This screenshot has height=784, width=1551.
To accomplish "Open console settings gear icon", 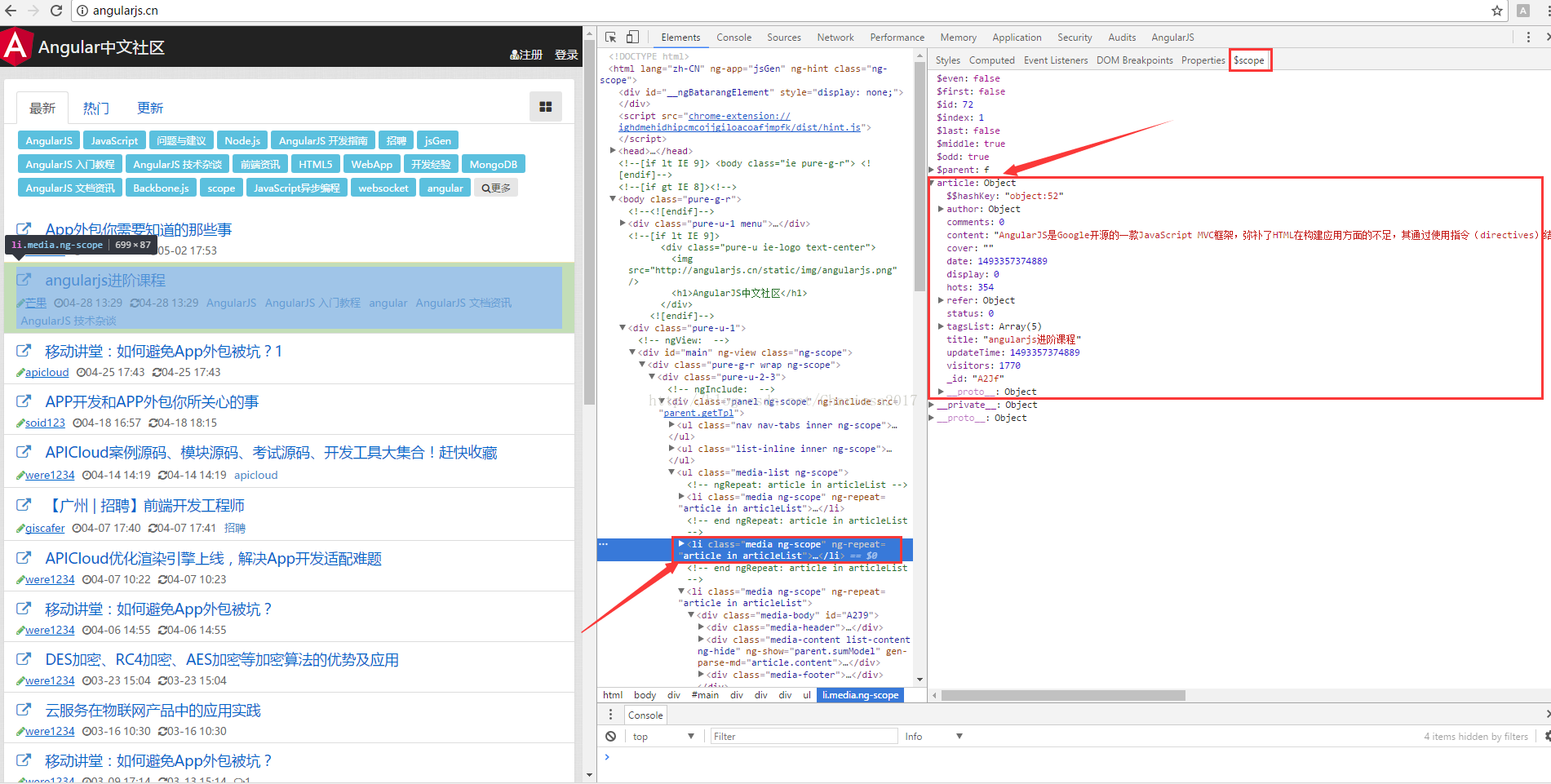I will pyautogui.click(x=1546, y=736).
